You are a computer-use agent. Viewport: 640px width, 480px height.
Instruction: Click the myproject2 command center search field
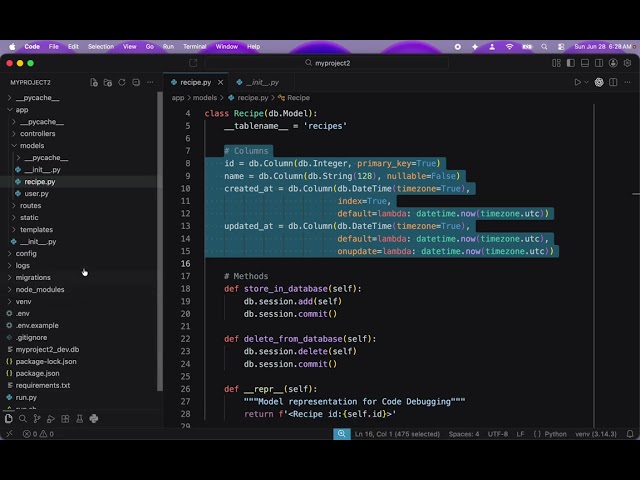coord(327,63)
